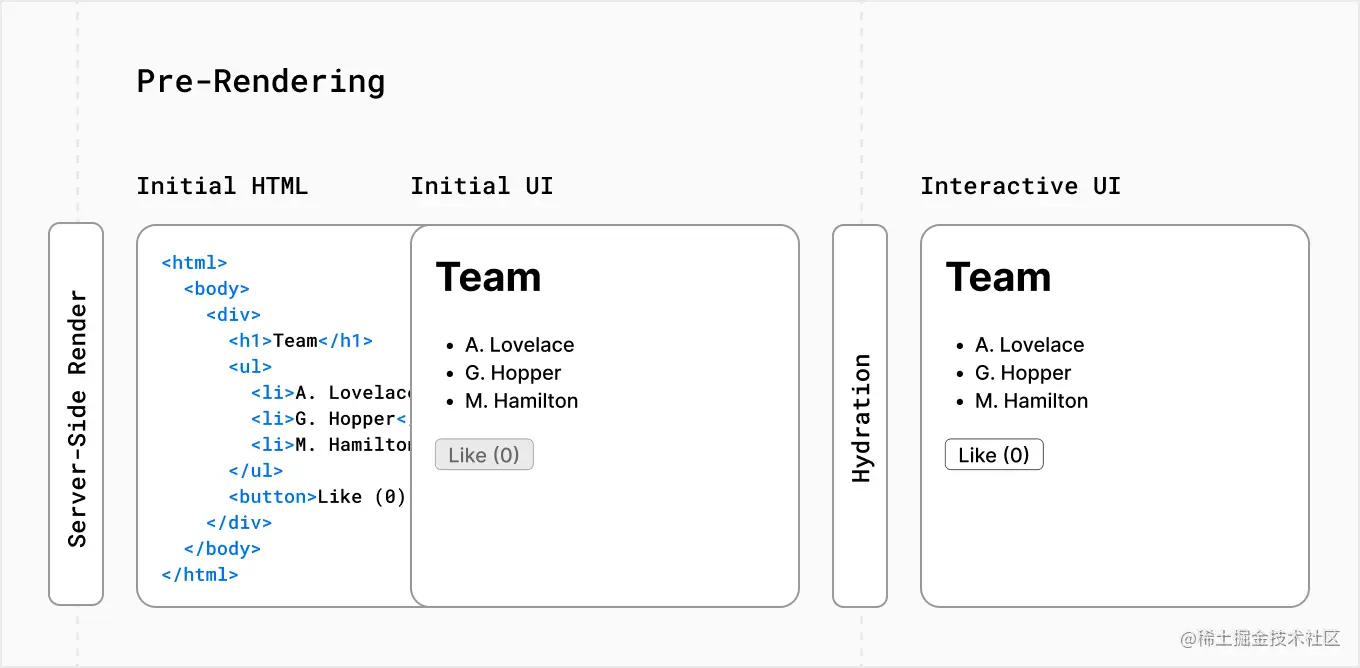Click M. Hamilton in the Initial UI list

point(521,401)
